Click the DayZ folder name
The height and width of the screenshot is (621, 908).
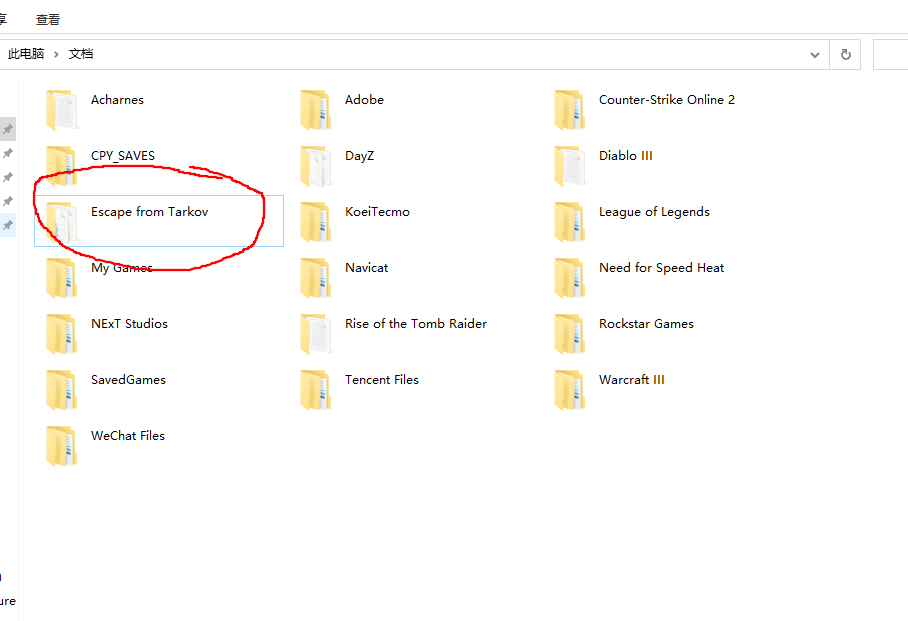(x=360, y=156)
